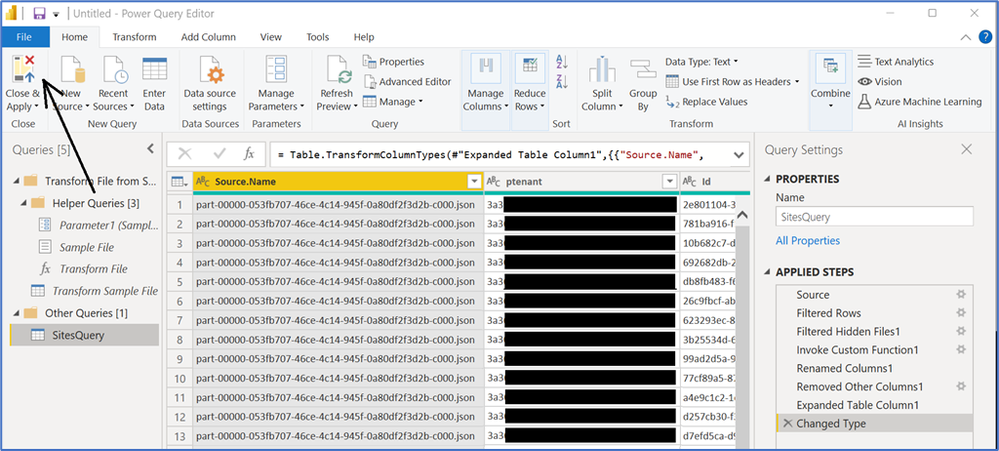The height and width of the screenshot is (451, 999).
Task: Click the save icon in title bar
Action: 40,13
